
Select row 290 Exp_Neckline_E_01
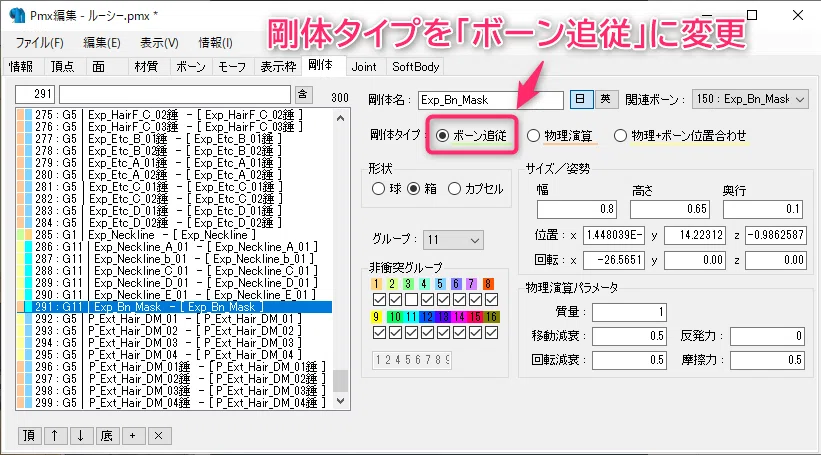coord(174,295)
